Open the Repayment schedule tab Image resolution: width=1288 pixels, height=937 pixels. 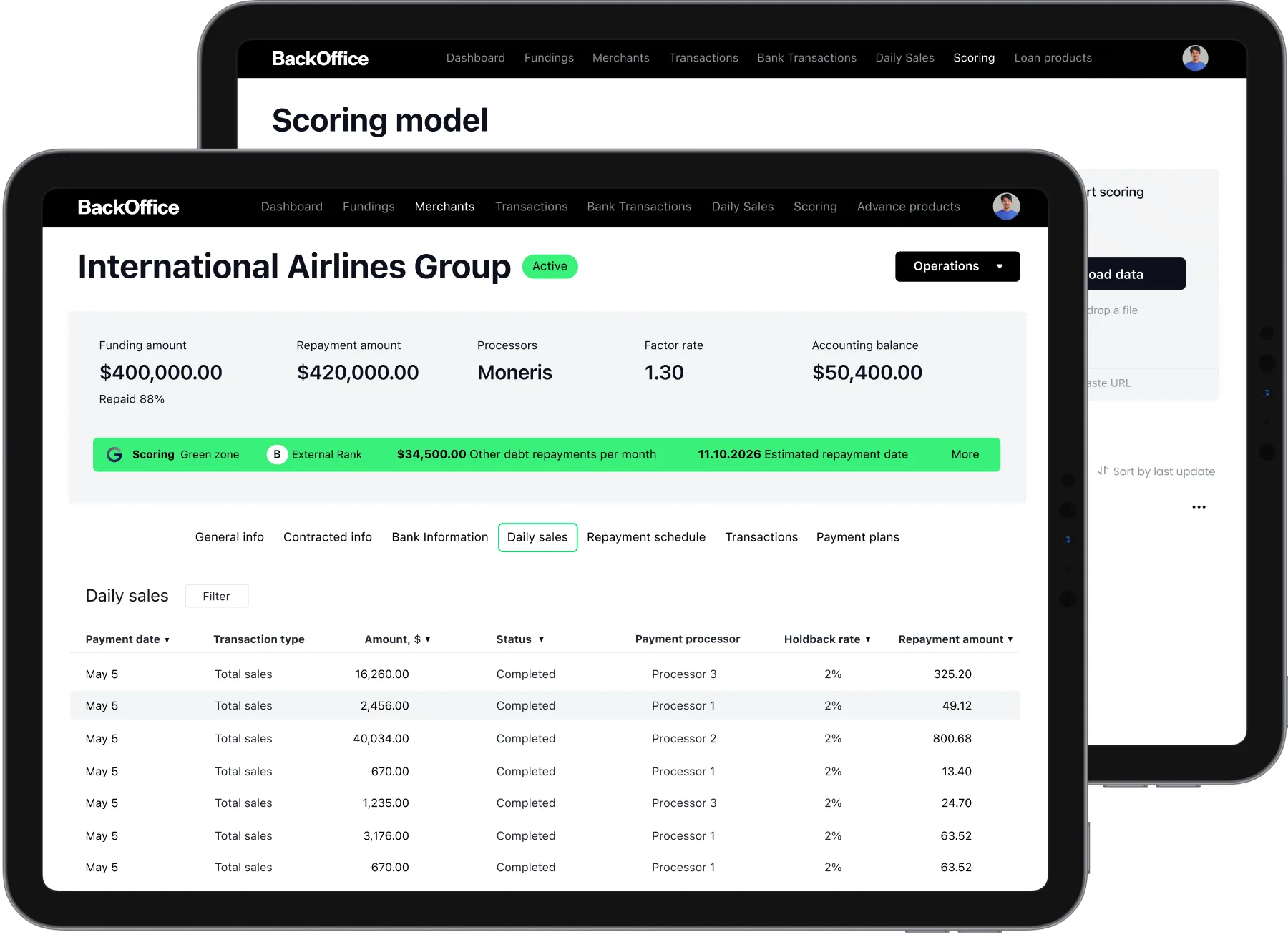646,537
